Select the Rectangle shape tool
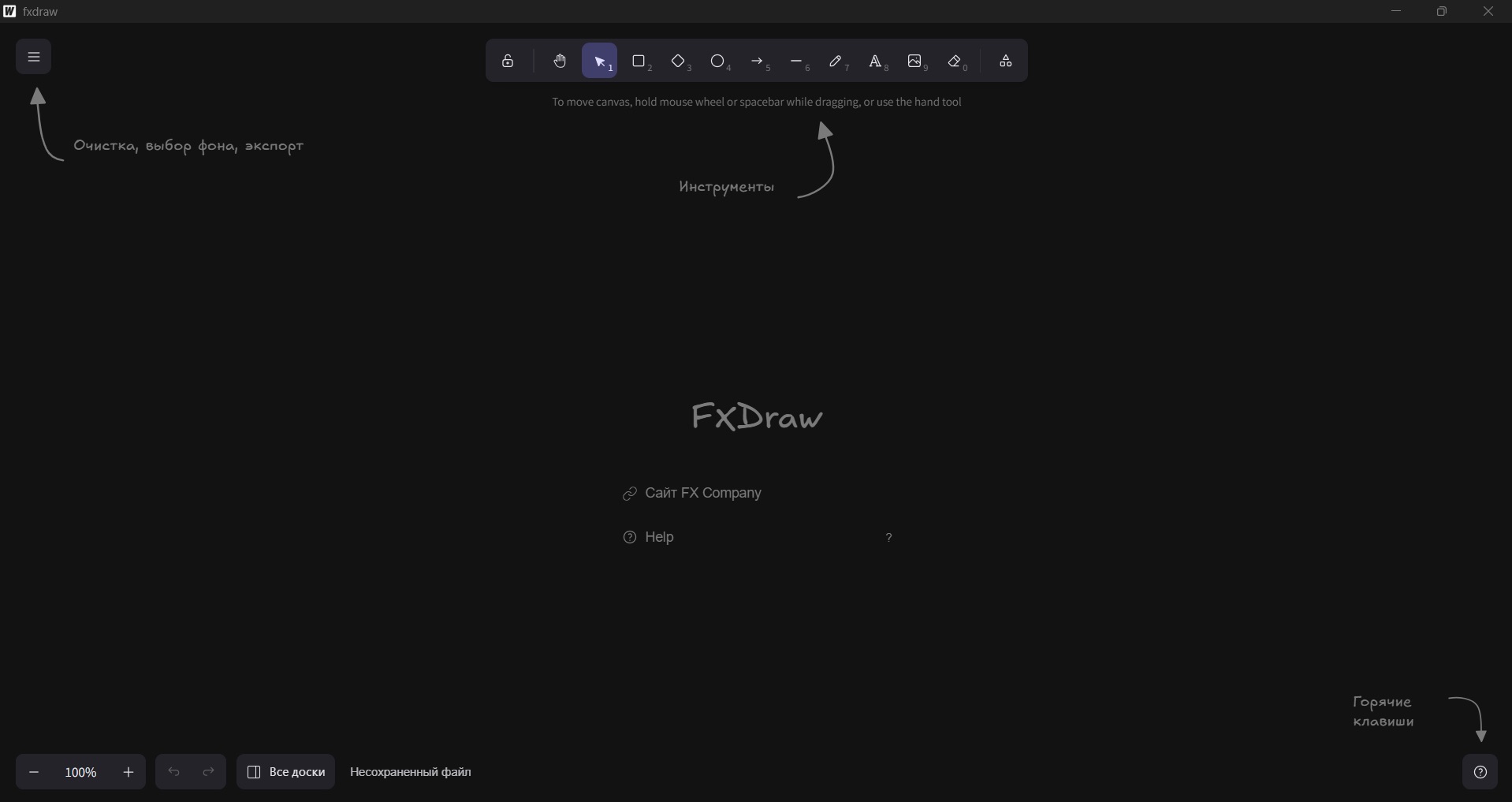Image resolution: width=1512 pixels, height=802 pixels. [x=639, y=62]
